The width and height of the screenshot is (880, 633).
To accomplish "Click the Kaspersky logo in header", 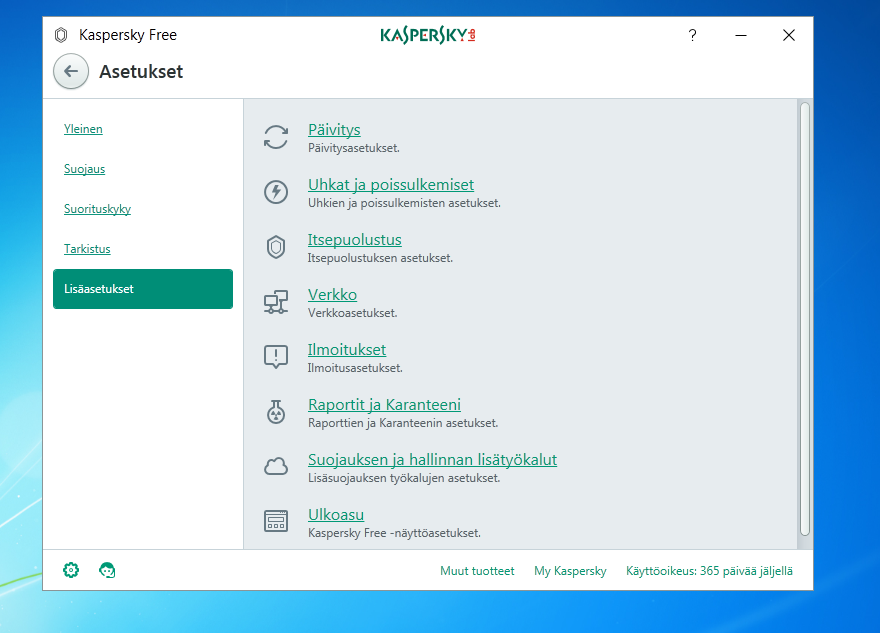I will point(428,35).
